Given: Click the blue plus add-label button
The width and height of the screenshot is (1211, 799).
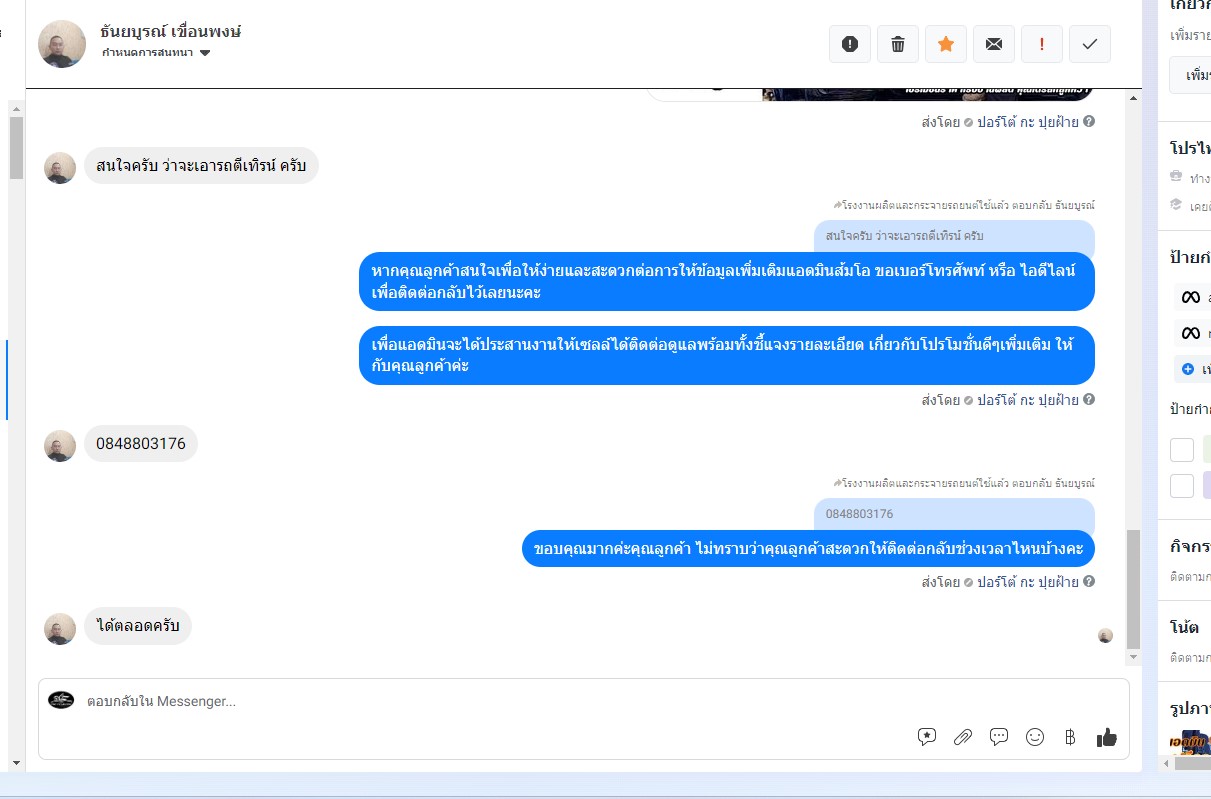Looking at the screenshot, I should tap(1188, 369).
